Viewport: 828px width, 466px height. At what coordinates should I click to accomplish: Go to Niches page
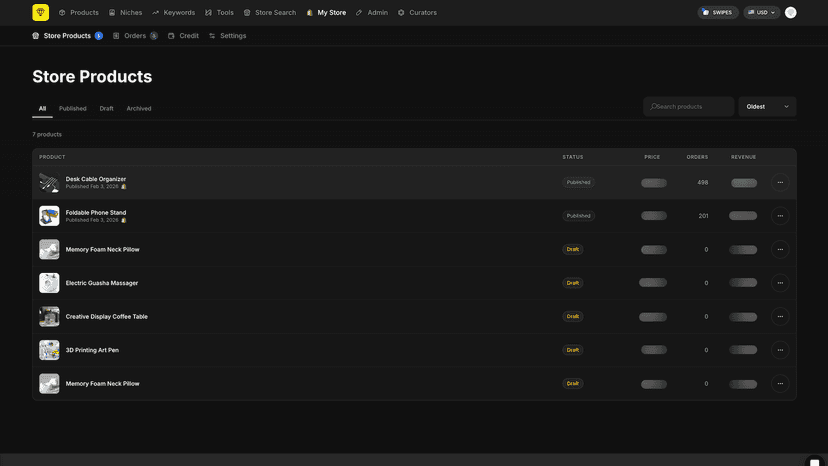click(x=126, y=13)
